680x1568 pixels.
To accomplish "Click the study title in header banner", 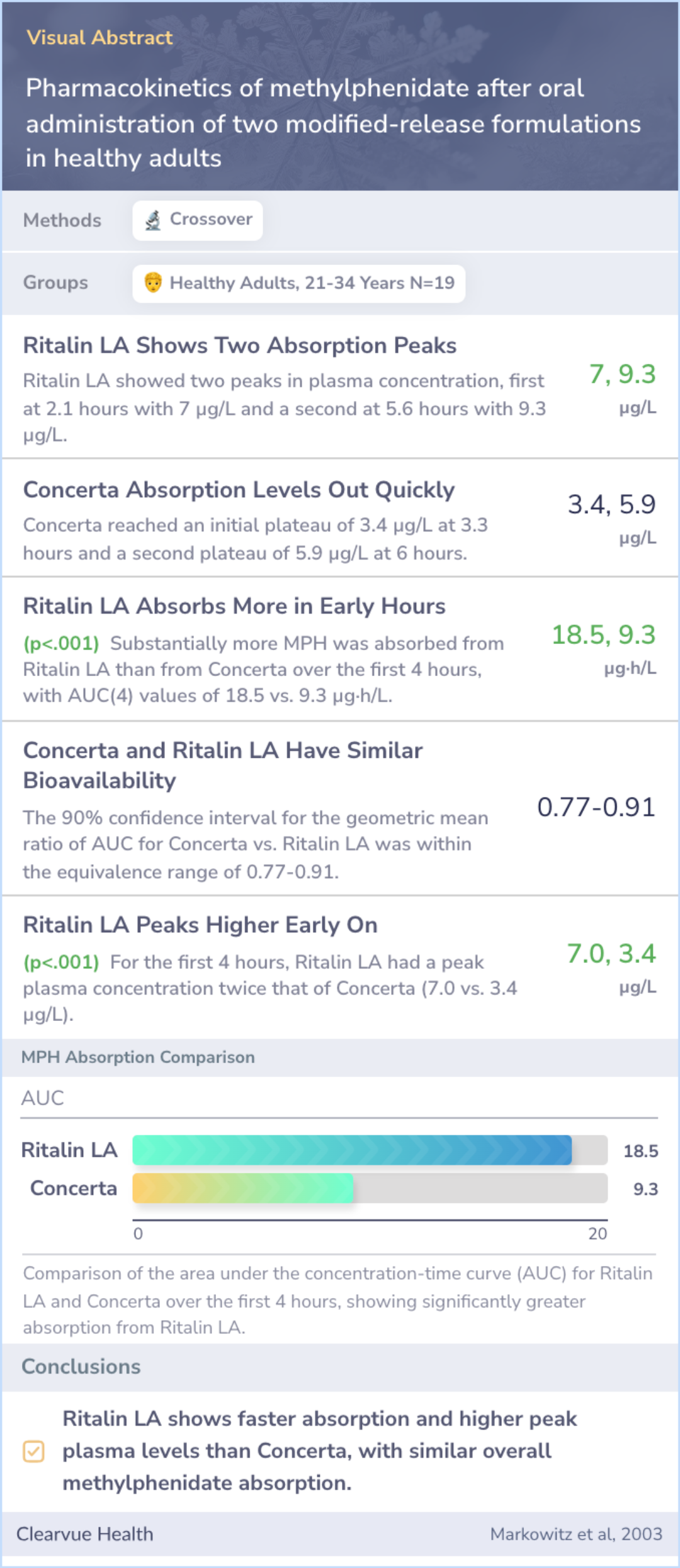I will [x=334, y=123].
